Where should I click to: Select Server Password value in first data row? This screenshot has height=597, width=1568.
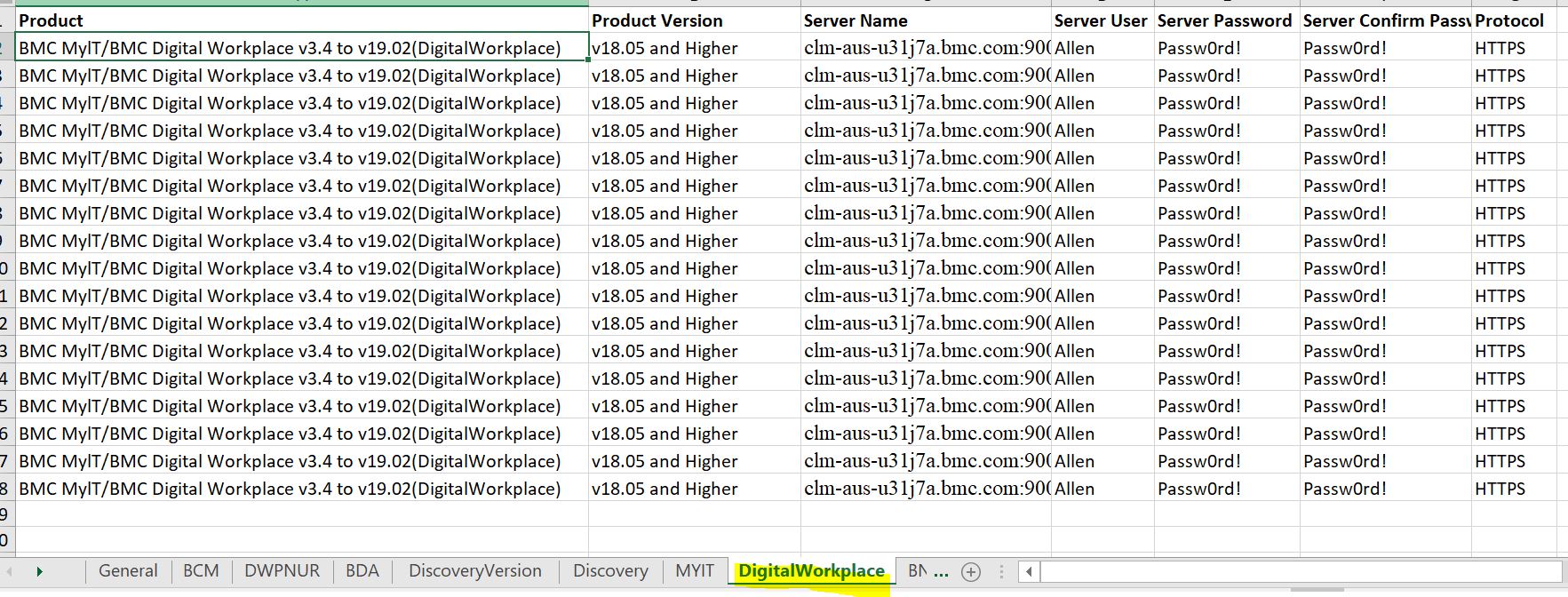1227,48
